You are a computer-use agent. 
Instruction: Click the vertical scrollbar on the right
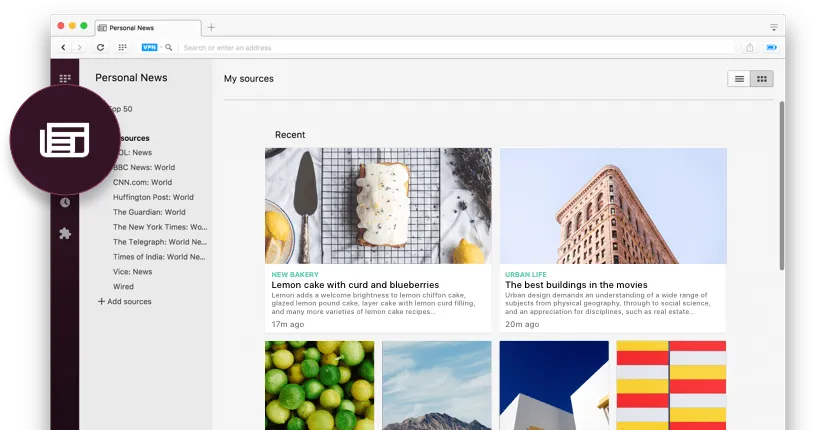tap(782, 185)
